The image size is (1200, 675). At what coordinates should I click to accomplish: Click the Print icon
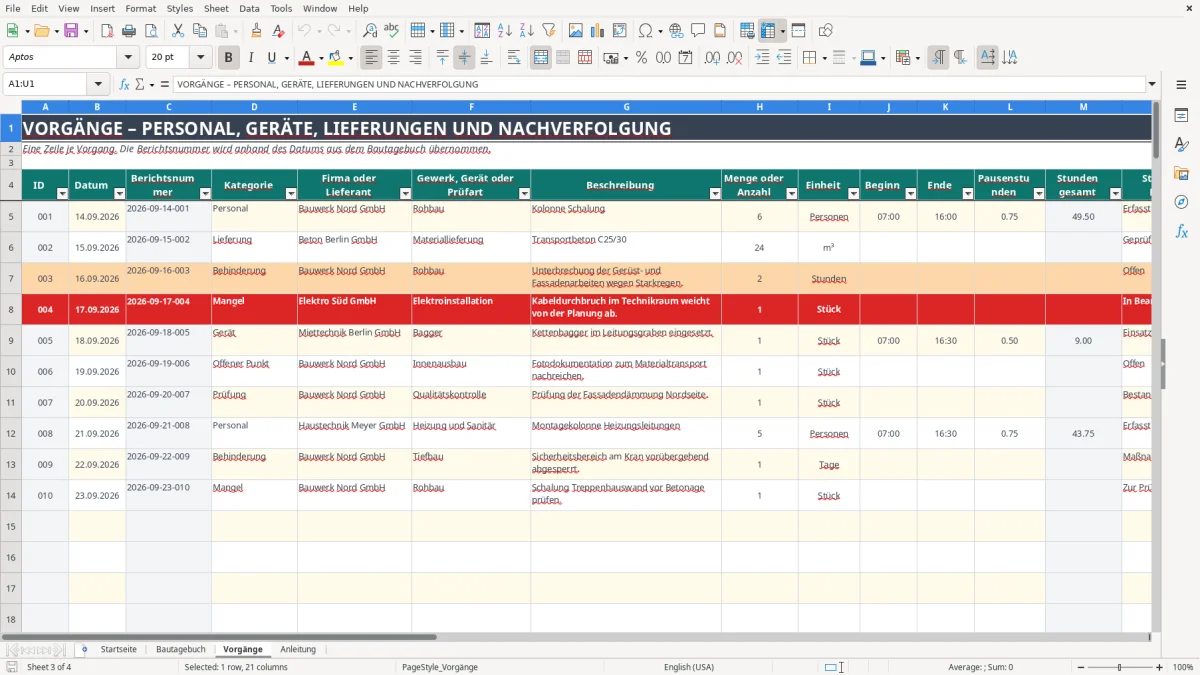coord(129,31)
